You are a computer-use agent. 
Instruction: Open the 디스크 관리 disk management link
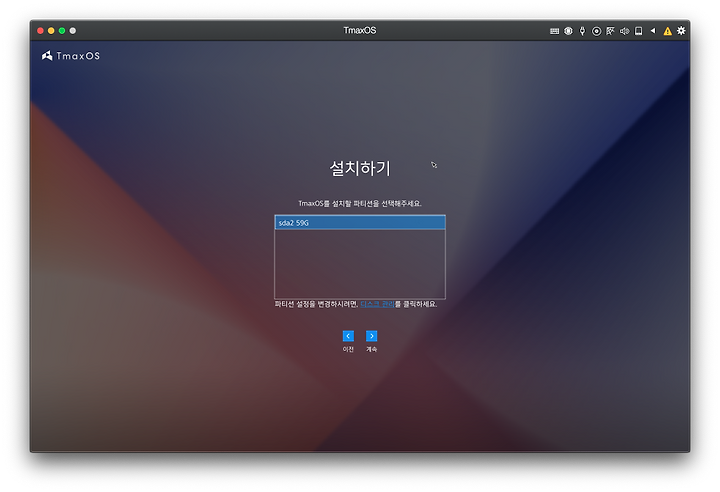pos(377,304)
